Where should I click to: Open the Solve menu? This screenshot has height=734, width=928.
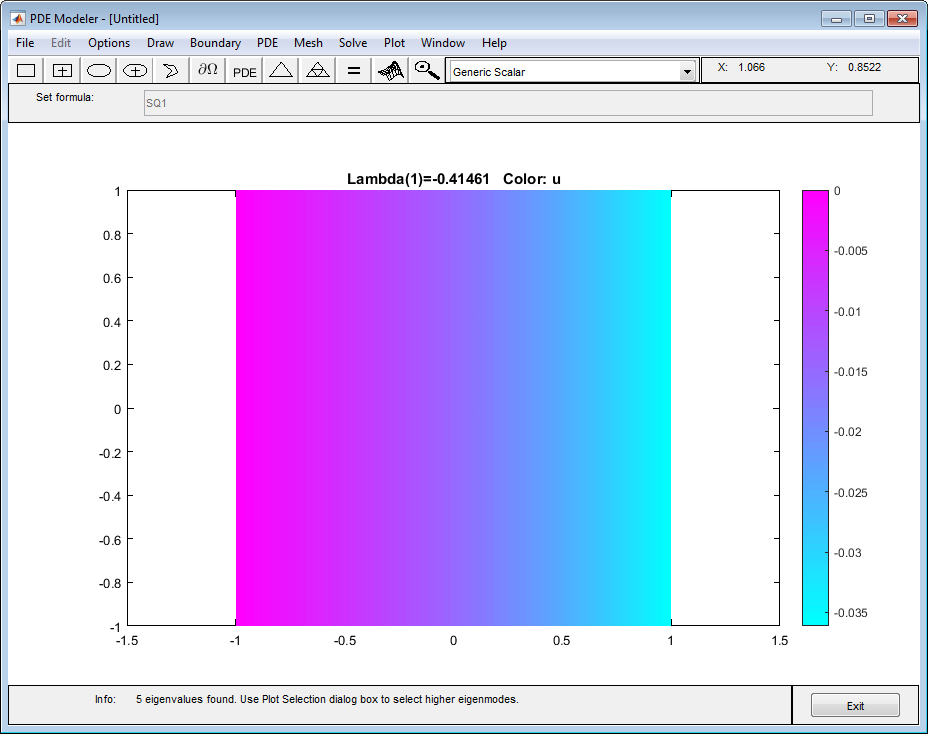[353, 43]
